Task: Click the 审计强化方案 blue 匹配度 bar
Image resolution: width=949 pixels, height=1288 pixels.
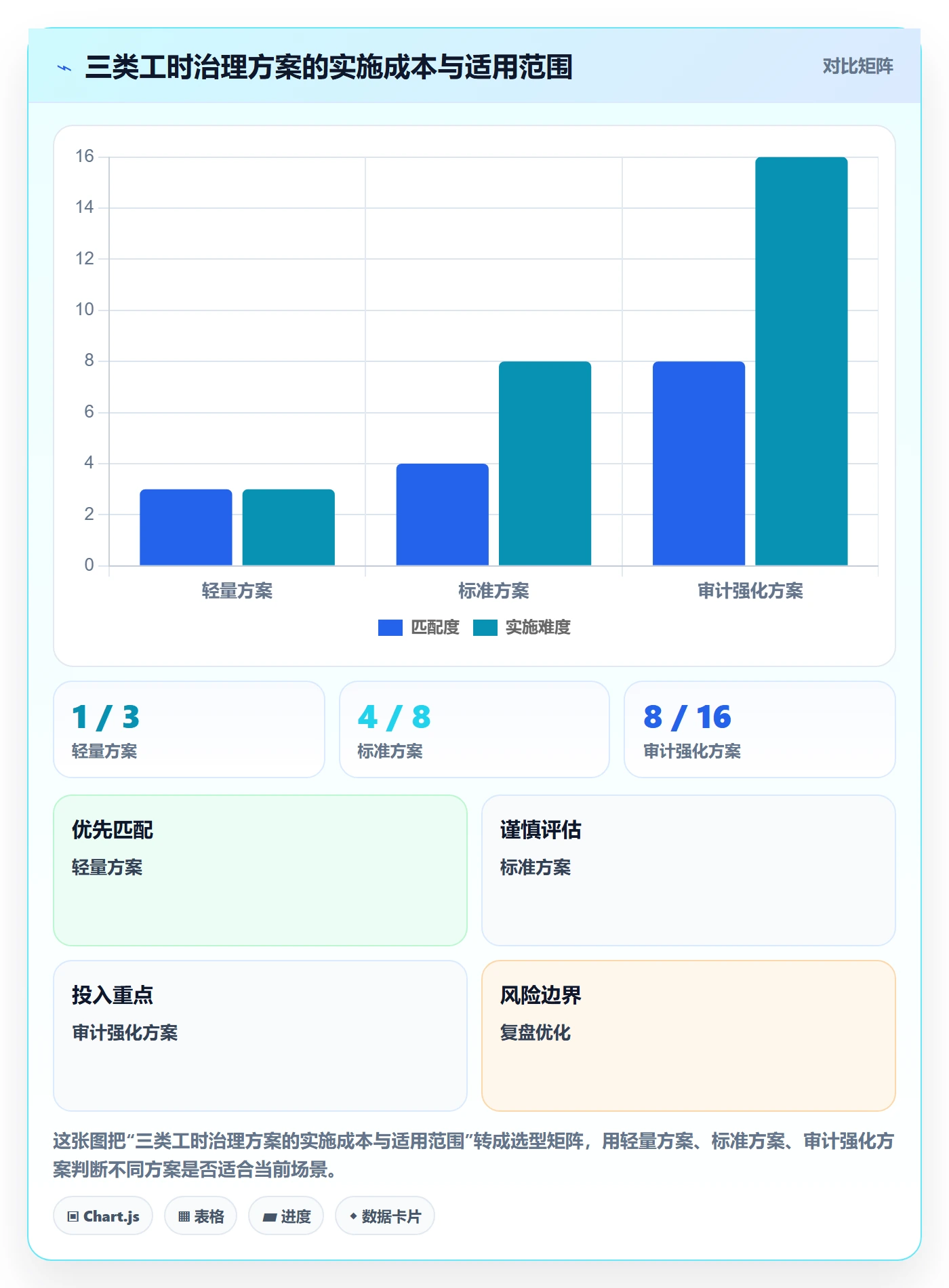Action: [699, 464]
